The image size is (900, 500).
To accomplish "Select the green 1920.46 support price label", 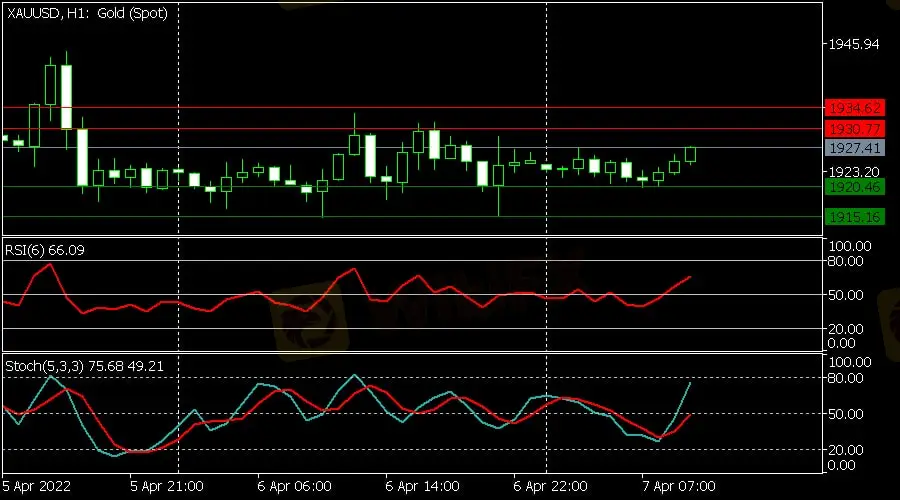I will click(853, 187).
